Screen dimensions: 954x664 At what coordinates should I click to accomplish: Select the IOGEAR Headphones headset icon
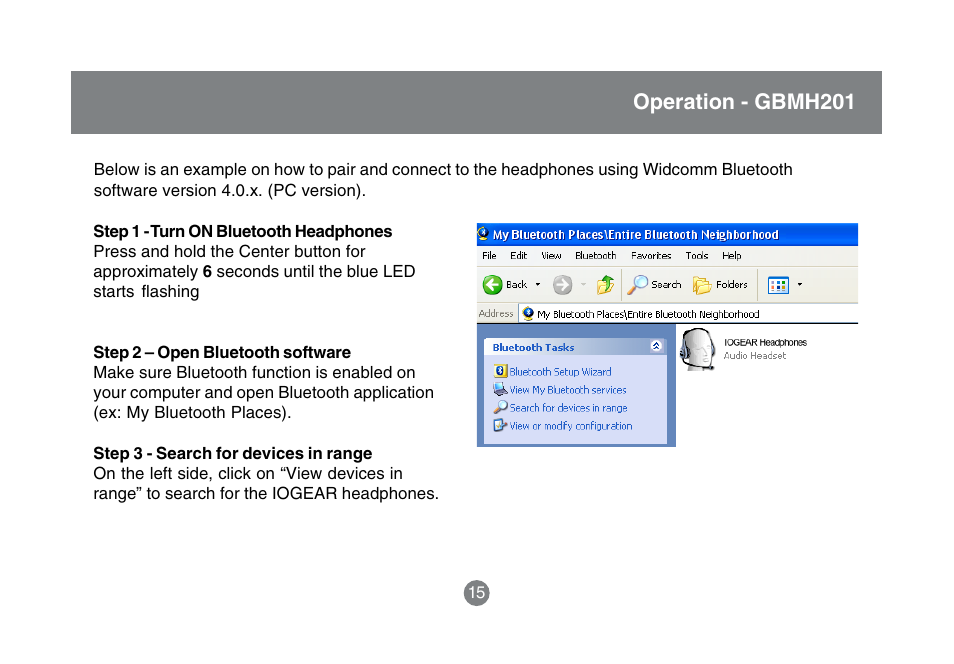click(697, 349)
